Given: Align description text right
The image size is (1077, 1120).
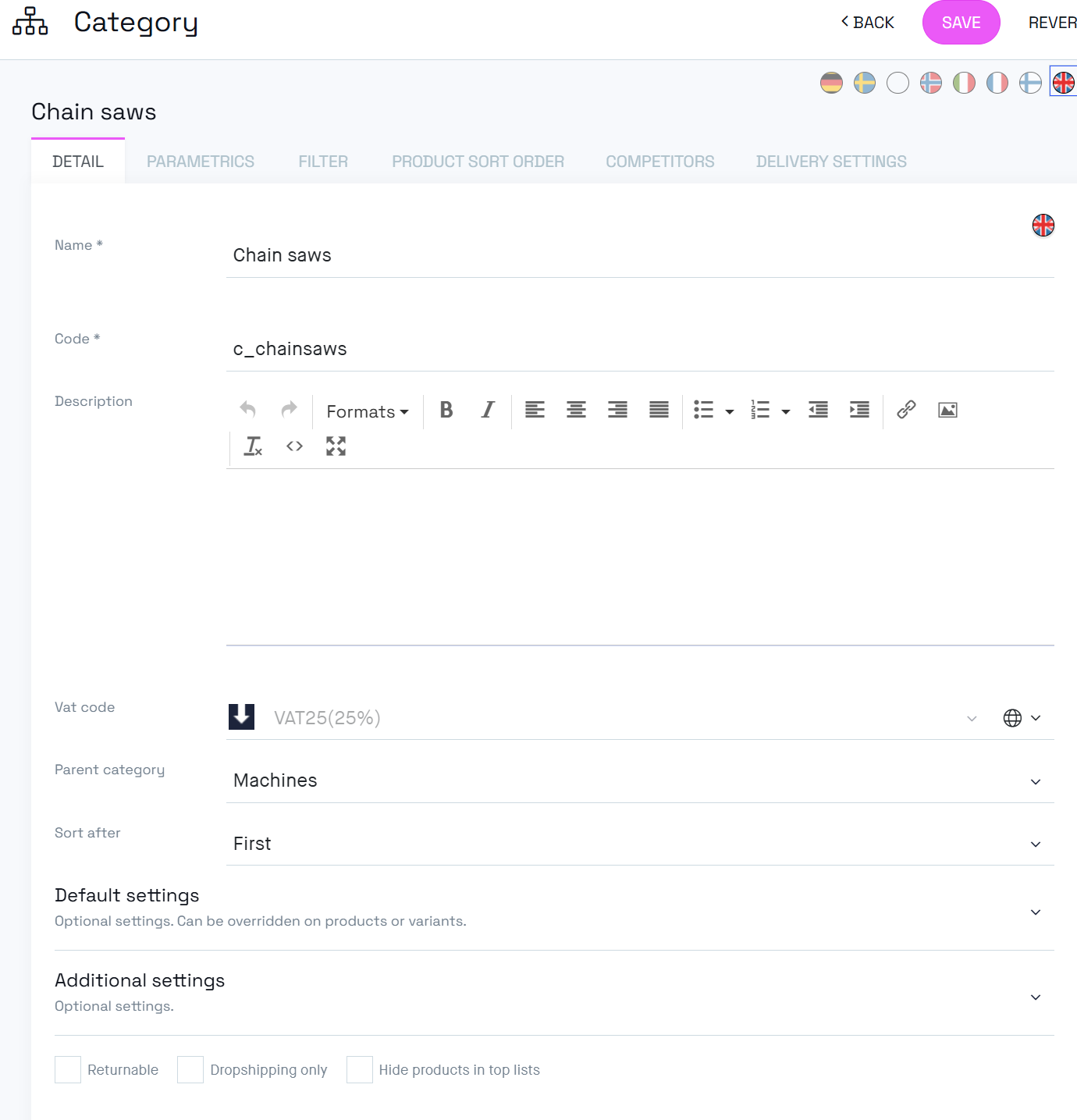Looking at the screenshot, I should [617, 410].
